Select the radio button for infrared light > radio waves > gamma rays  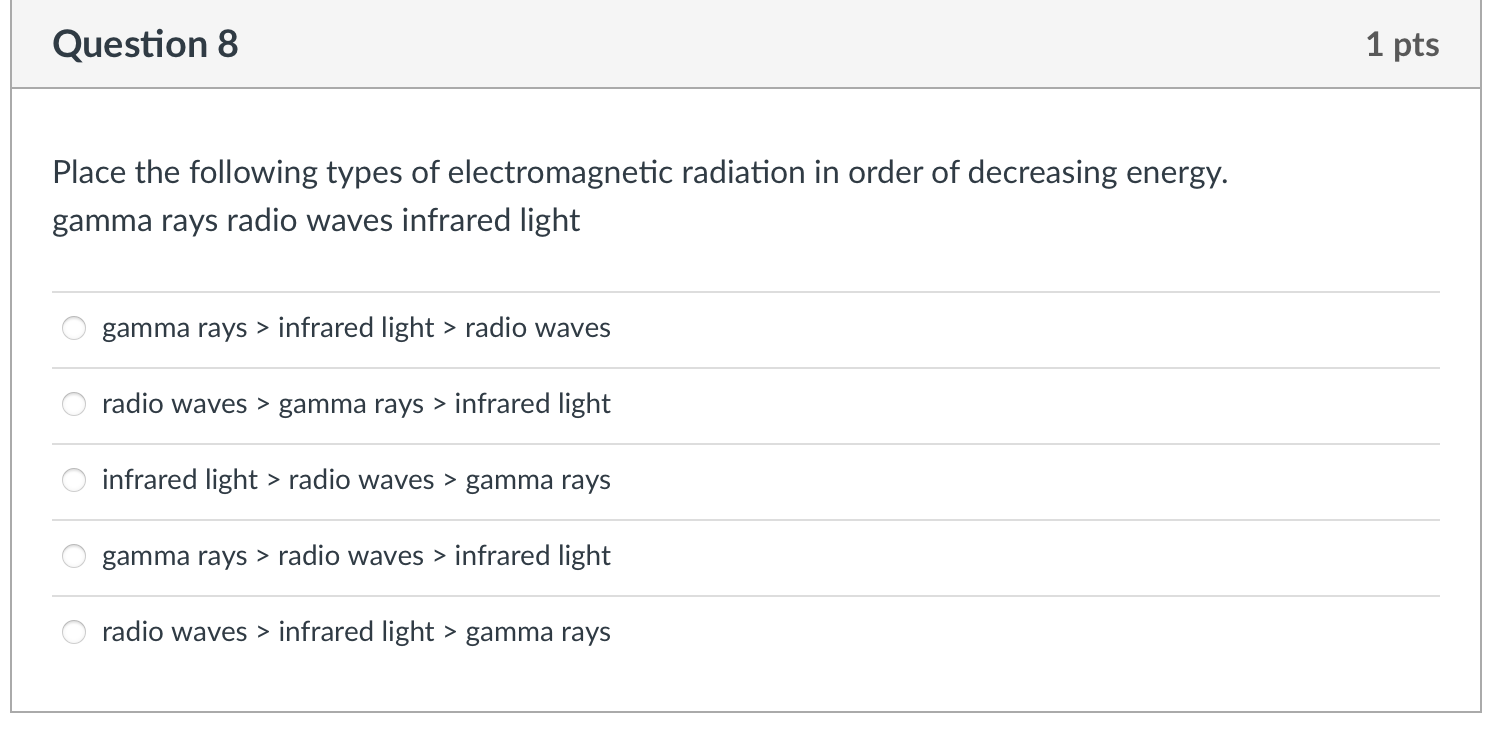click(x=74, y=480)
